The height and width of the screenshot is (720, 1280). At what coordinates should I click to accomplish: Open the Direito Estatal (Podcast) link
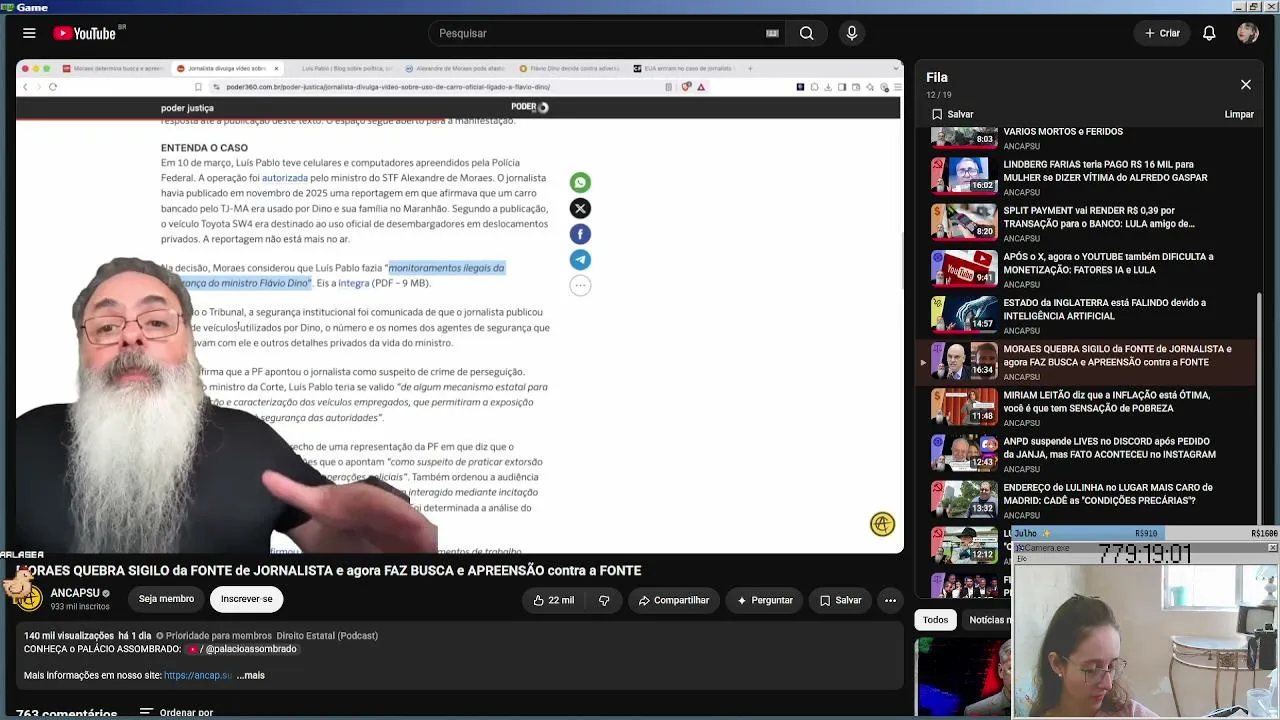pos(327,636)
